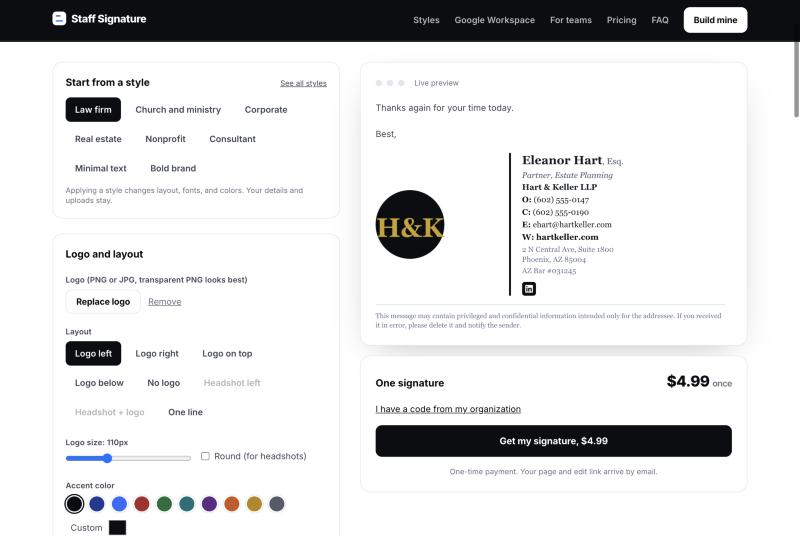
Task: Open the Pricing nav item
Action: coord(621,20)
